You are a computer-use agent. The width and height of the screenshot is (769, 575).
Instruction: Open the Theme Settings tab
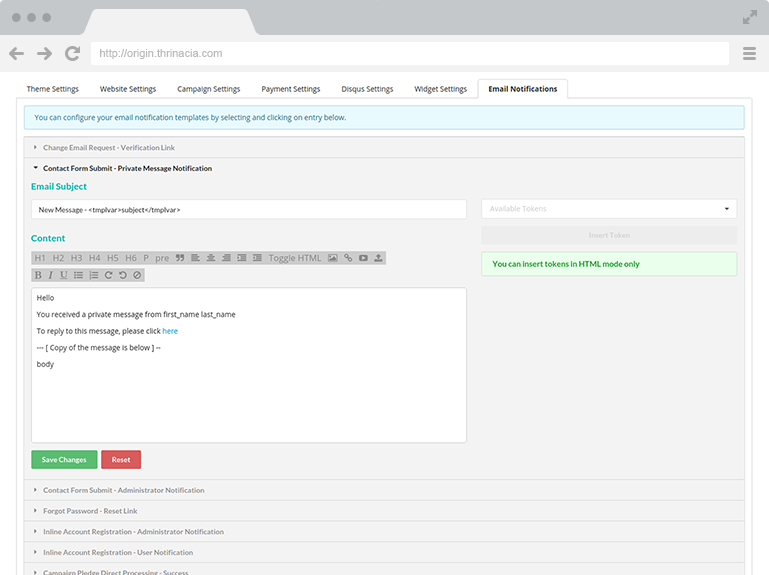pos(52,89)
